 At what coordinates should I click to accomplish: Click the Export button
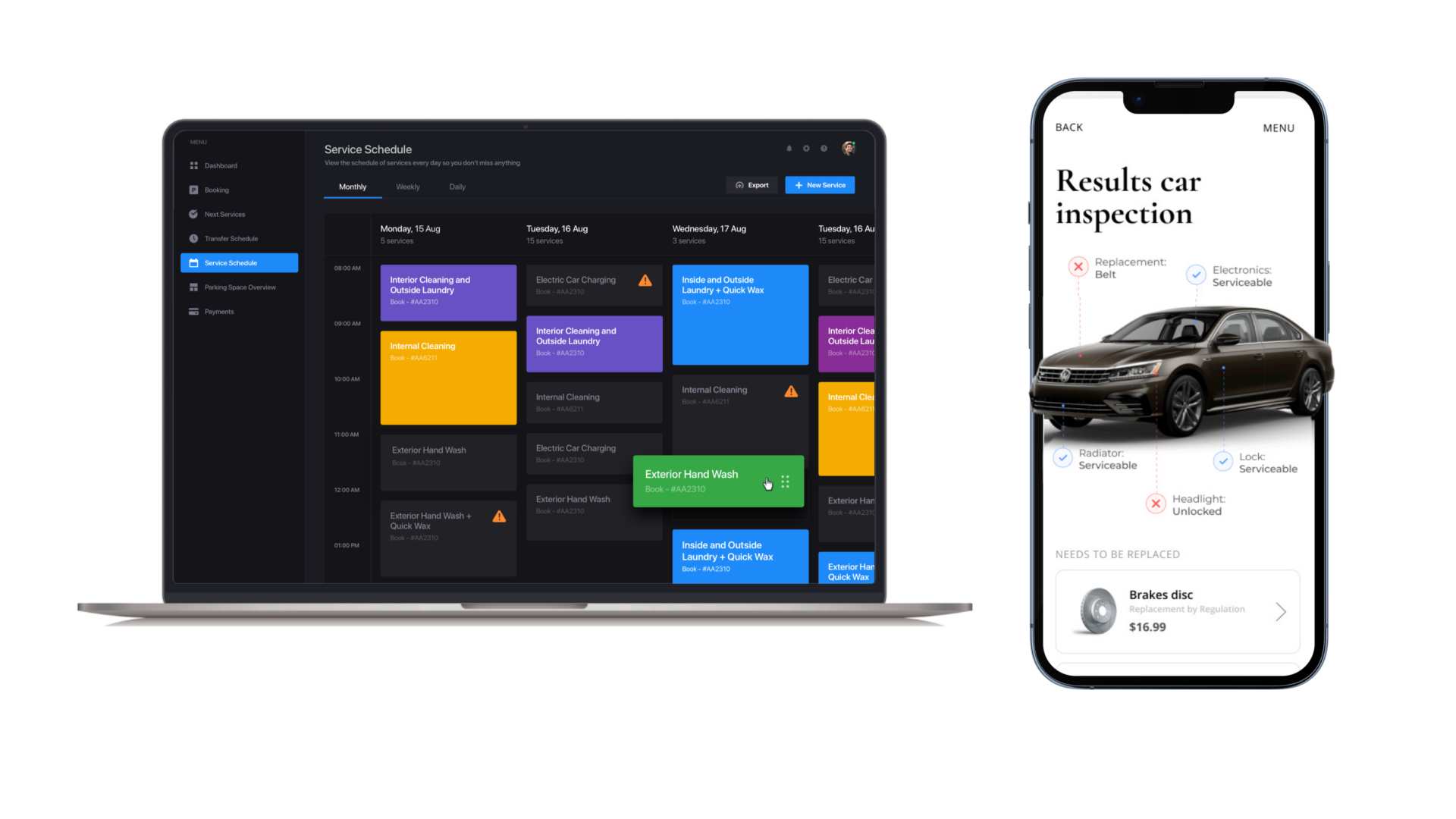tap(752, 185)
